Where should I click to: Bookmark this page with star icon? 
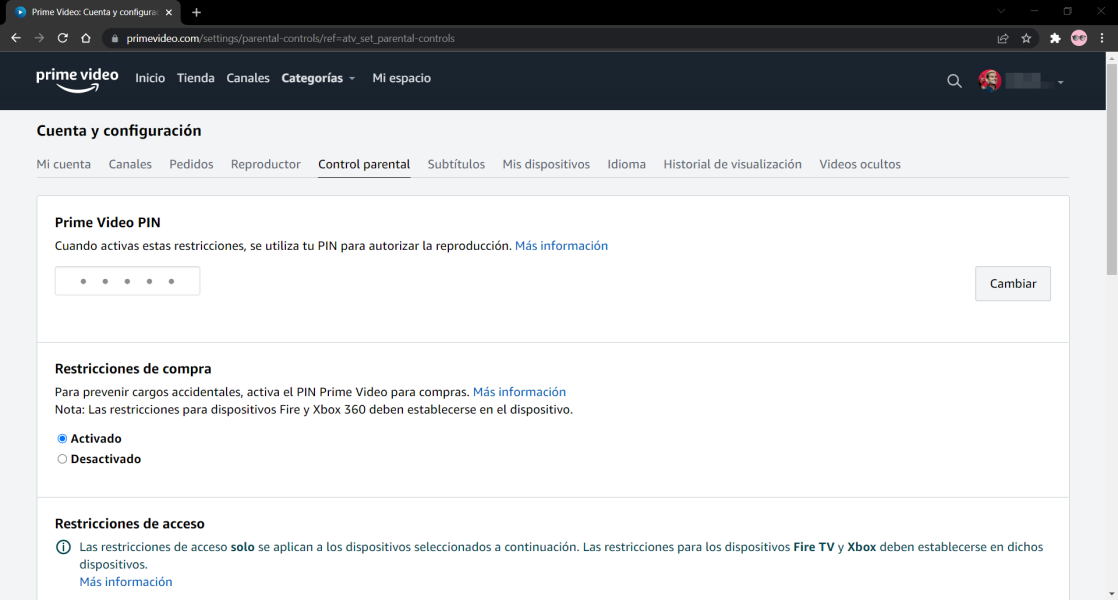[1026, 38]
